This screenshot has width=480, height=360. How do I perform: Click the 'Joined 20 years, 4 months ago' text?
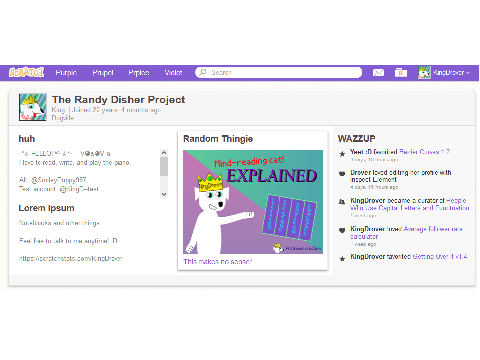(116, 110)
